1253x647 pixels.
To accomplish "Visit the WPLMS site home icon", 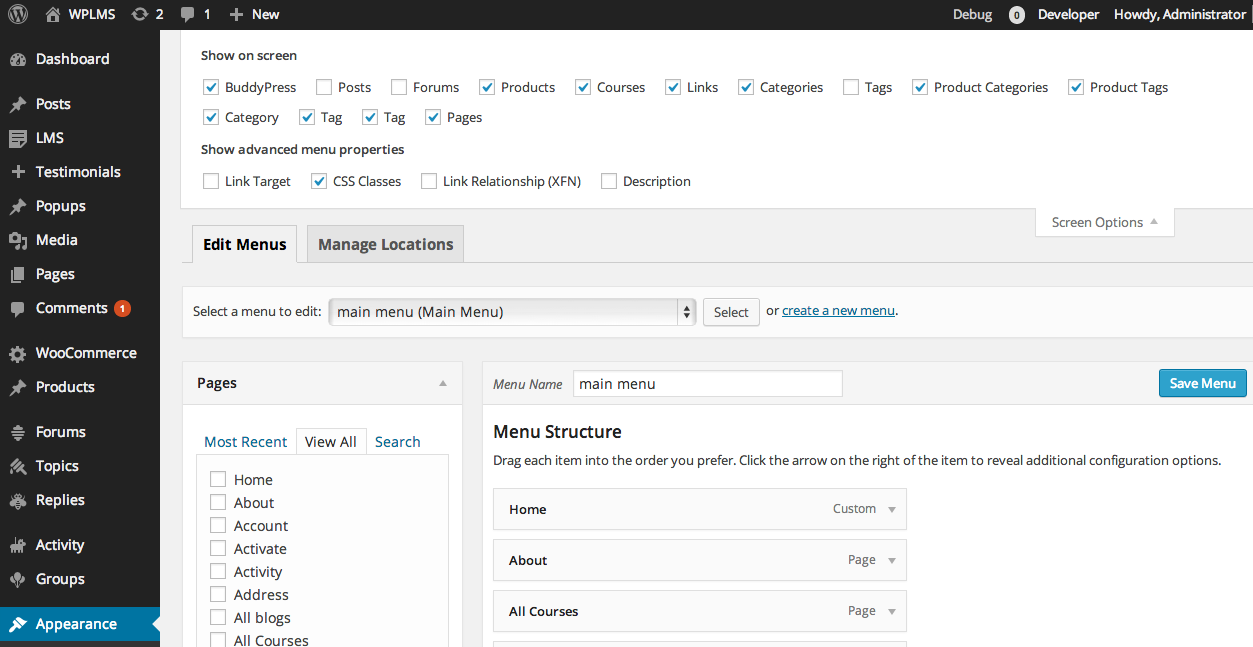I will coord(53,14).
